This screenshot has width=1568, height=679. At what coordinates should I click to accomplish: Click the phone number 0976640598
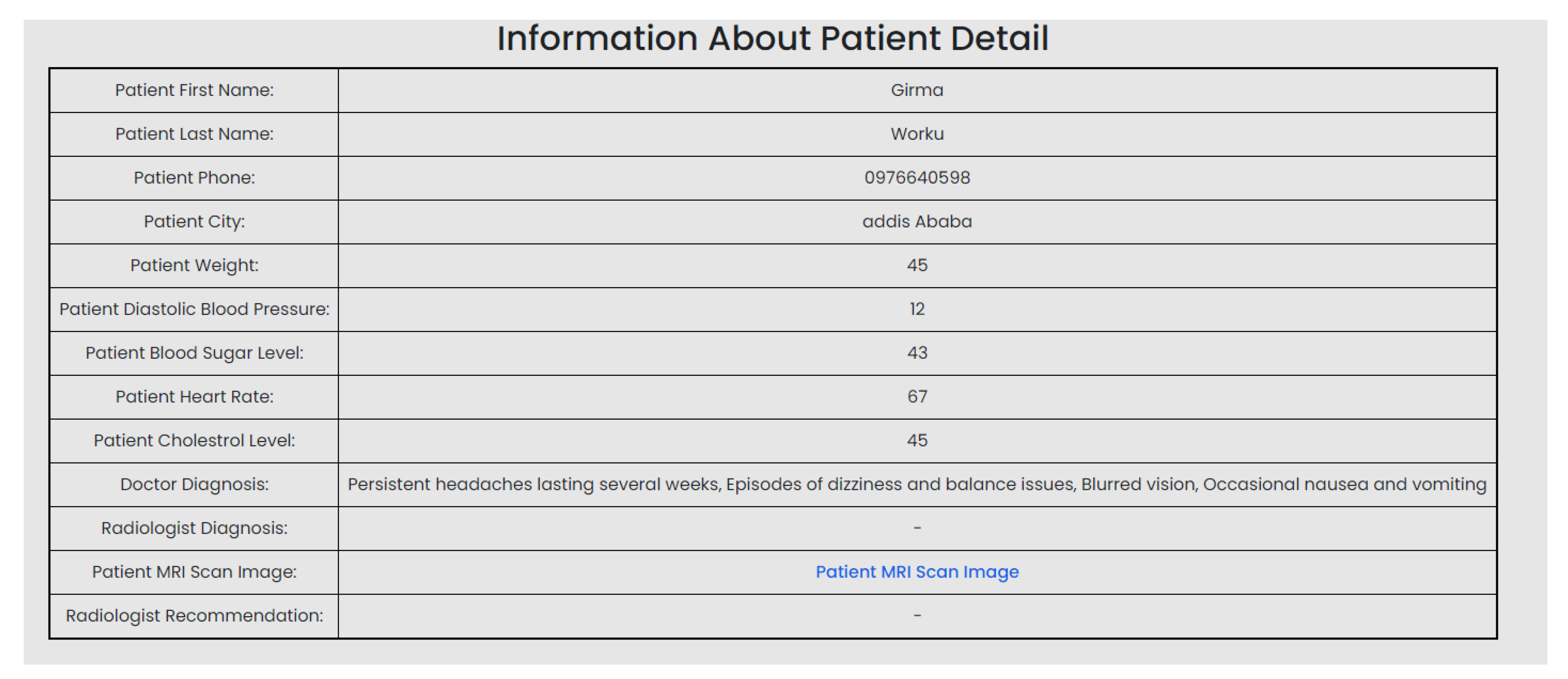coord(917,178)
